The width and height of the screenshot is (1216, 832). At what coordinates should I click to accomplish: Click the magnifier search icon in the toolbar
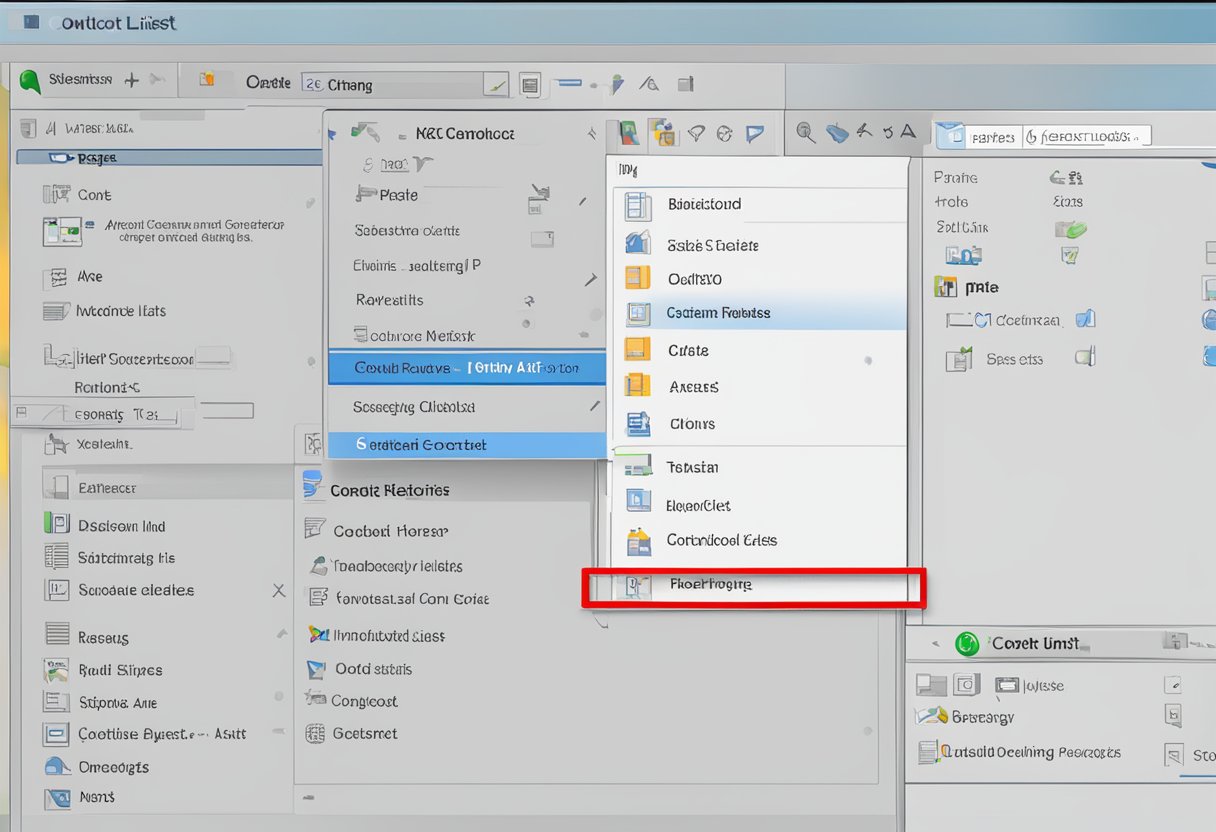pyautogui.click(x=805, y=133)
